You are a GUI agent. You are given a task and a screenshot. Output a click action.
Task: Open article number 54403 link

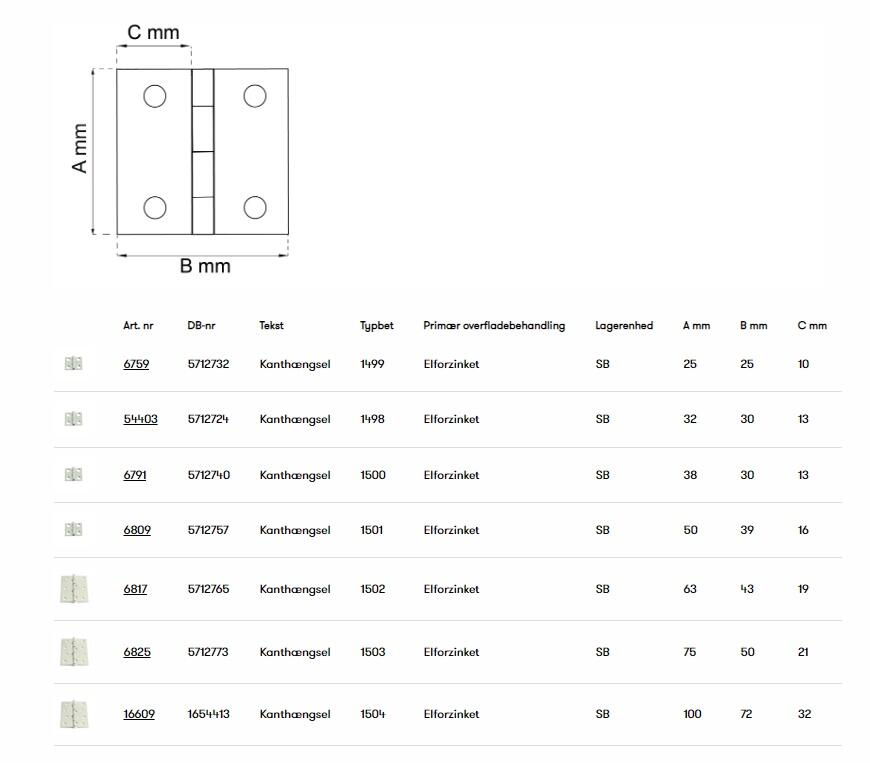point(140,419)
